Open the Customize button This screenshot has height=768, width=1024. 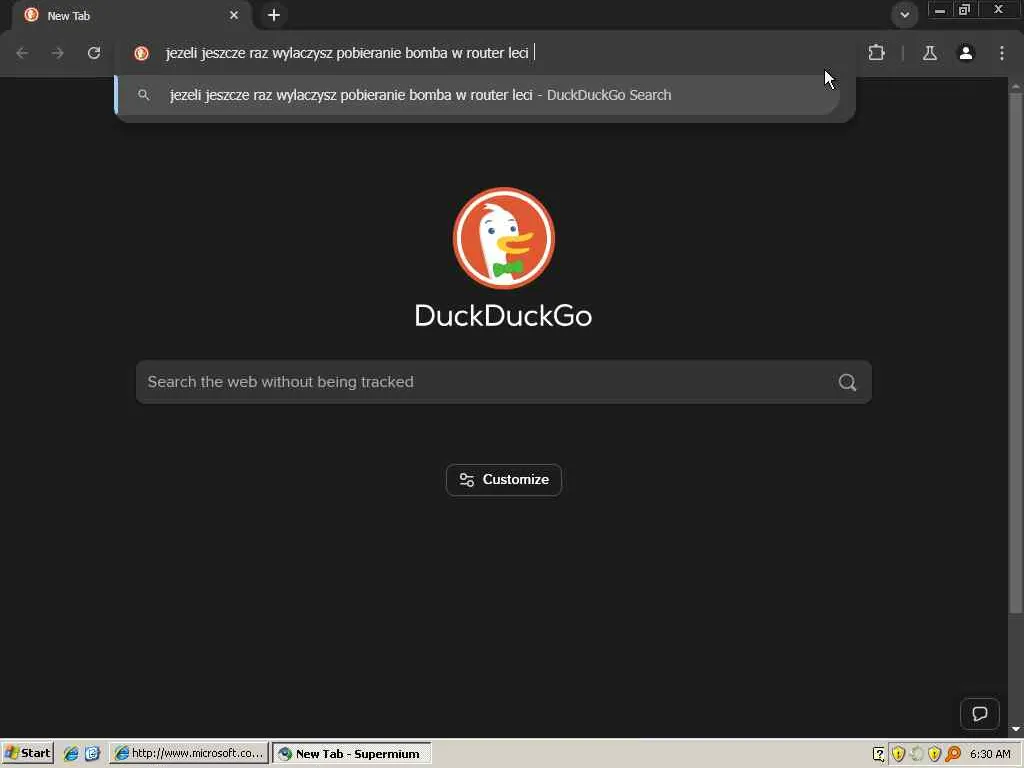504,480
